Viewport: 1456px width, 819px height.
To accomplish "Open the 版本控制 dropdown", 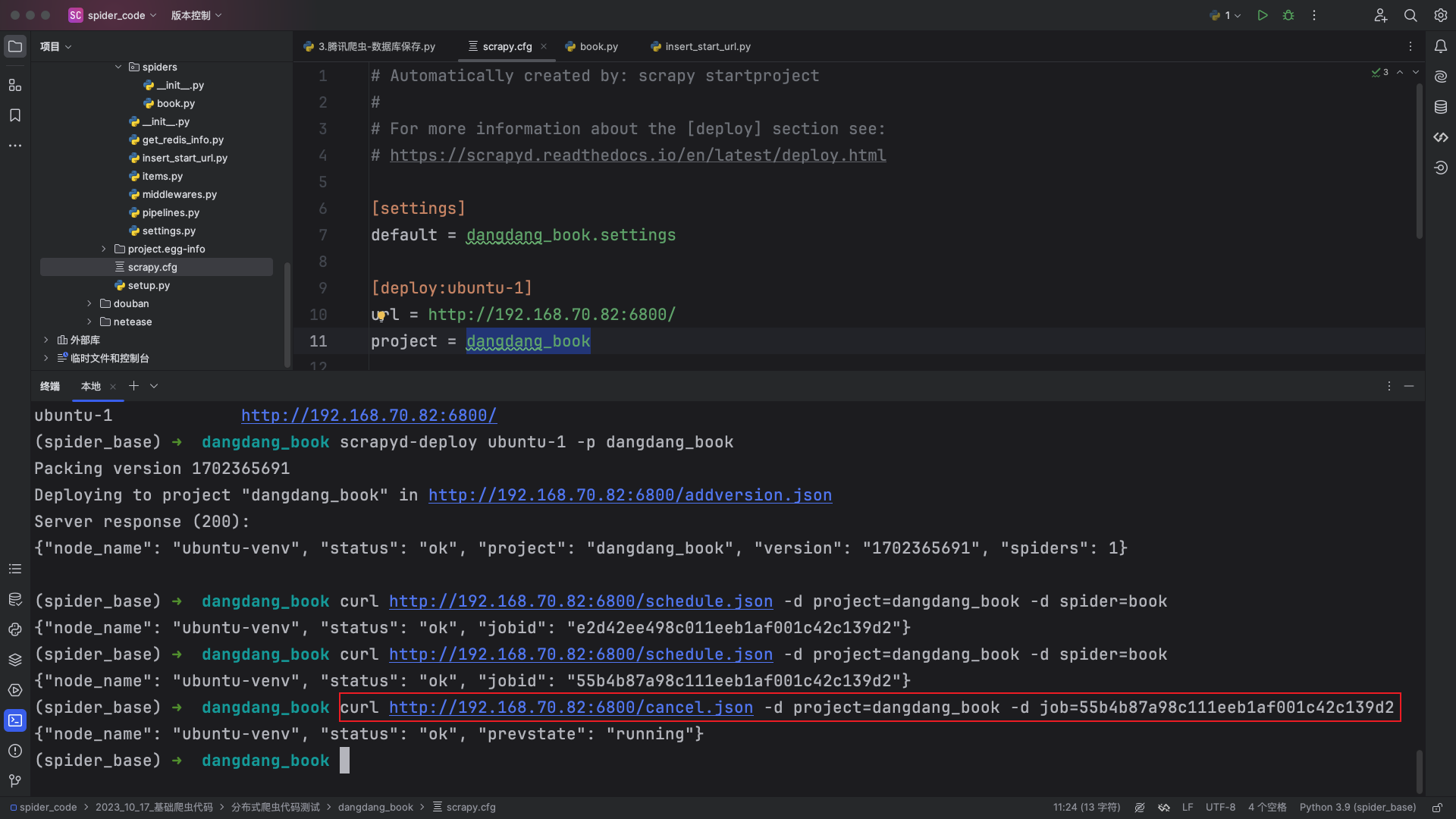I will point(196,15).
